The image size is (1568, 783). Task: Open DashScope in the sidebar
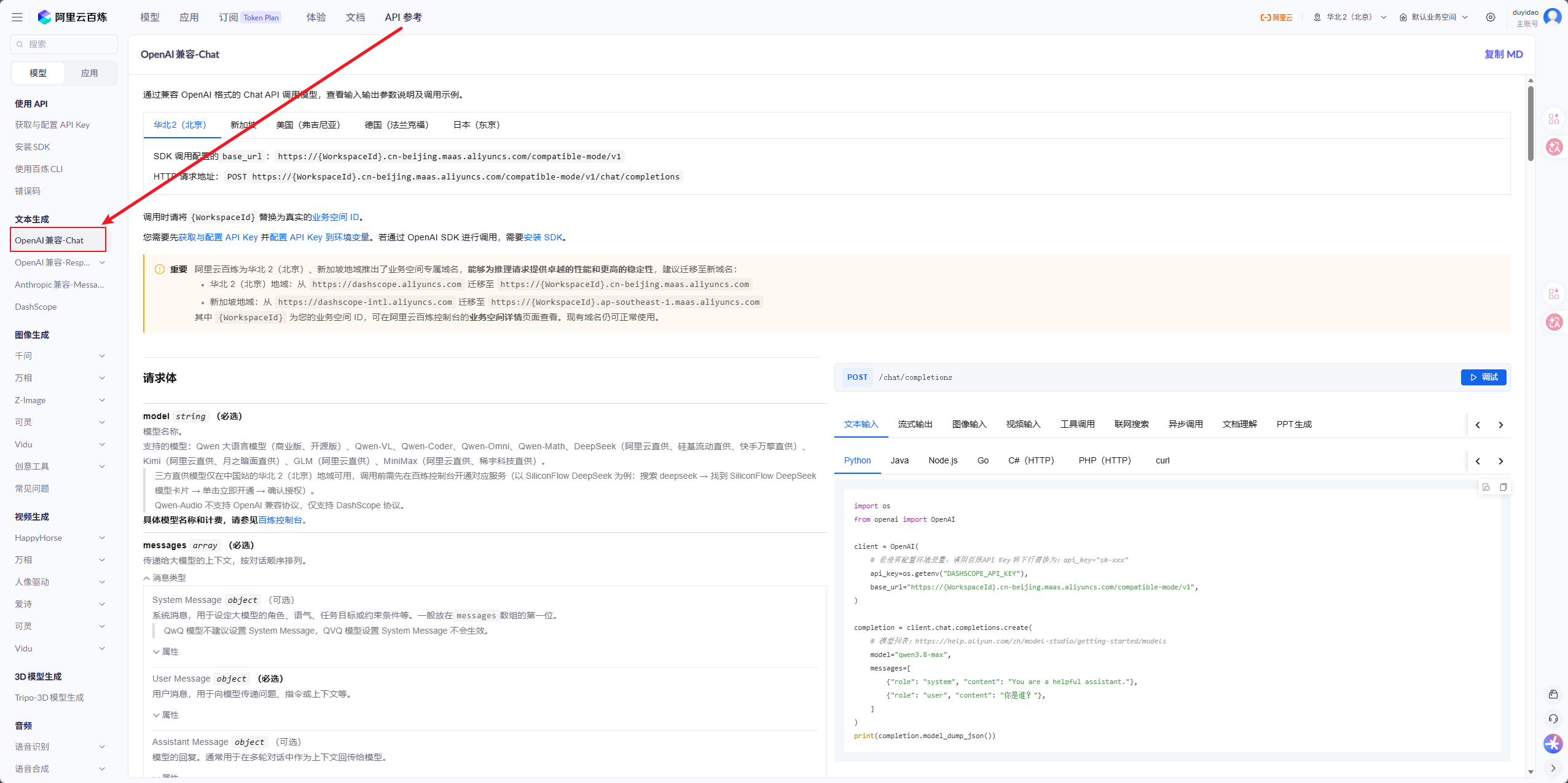pyautogui.click(x=36, y=307)
